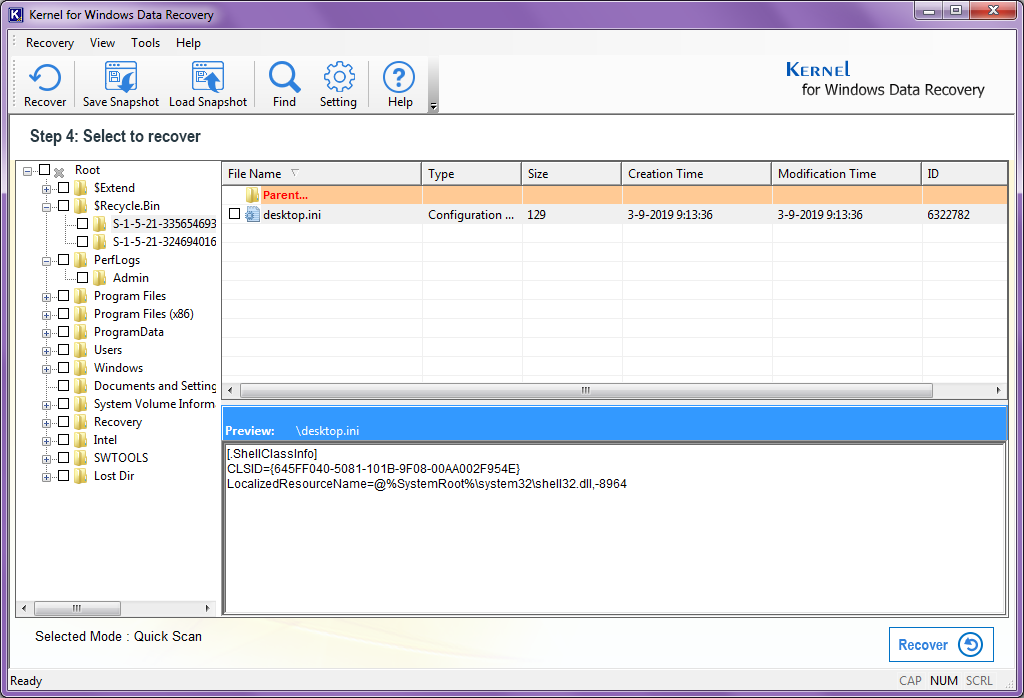1024x698 pixels.
Task: Expand the System Volume Information node
Action: pyautogui.click(x=46, y=405)
